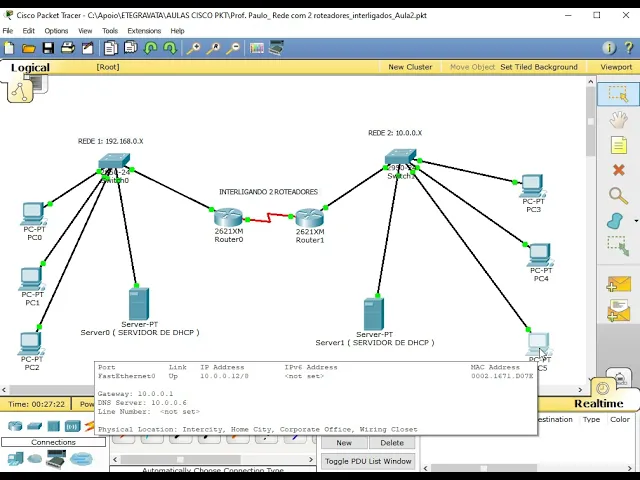Select the Wireless Devices category

72,427
